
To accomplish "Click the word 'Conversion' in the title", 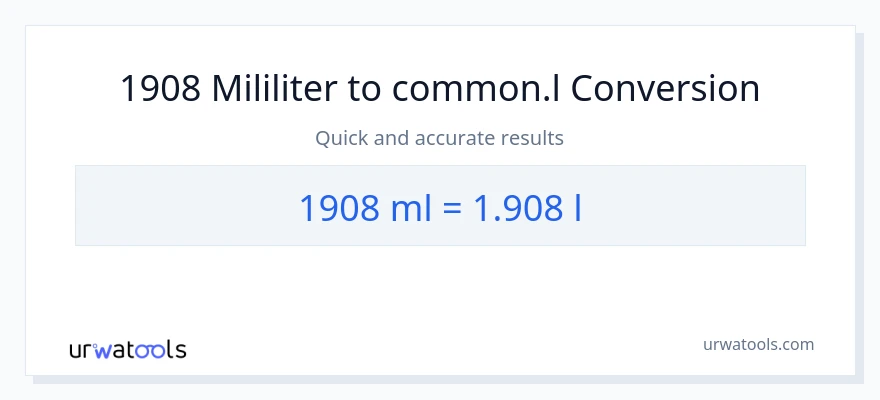I will 665,89.
